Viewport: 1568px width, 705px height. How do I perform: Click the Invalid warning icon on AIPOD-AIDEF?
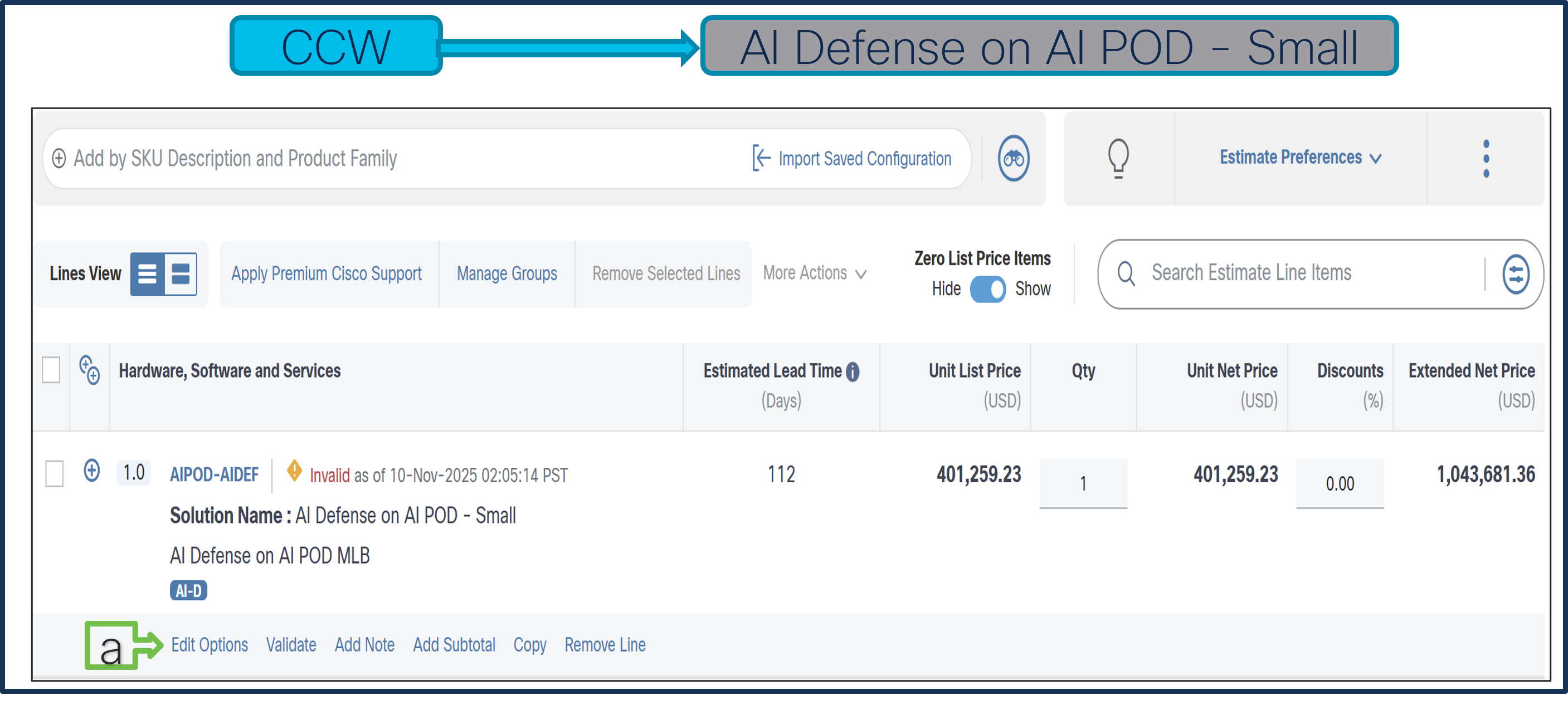(x=295, y=472)
